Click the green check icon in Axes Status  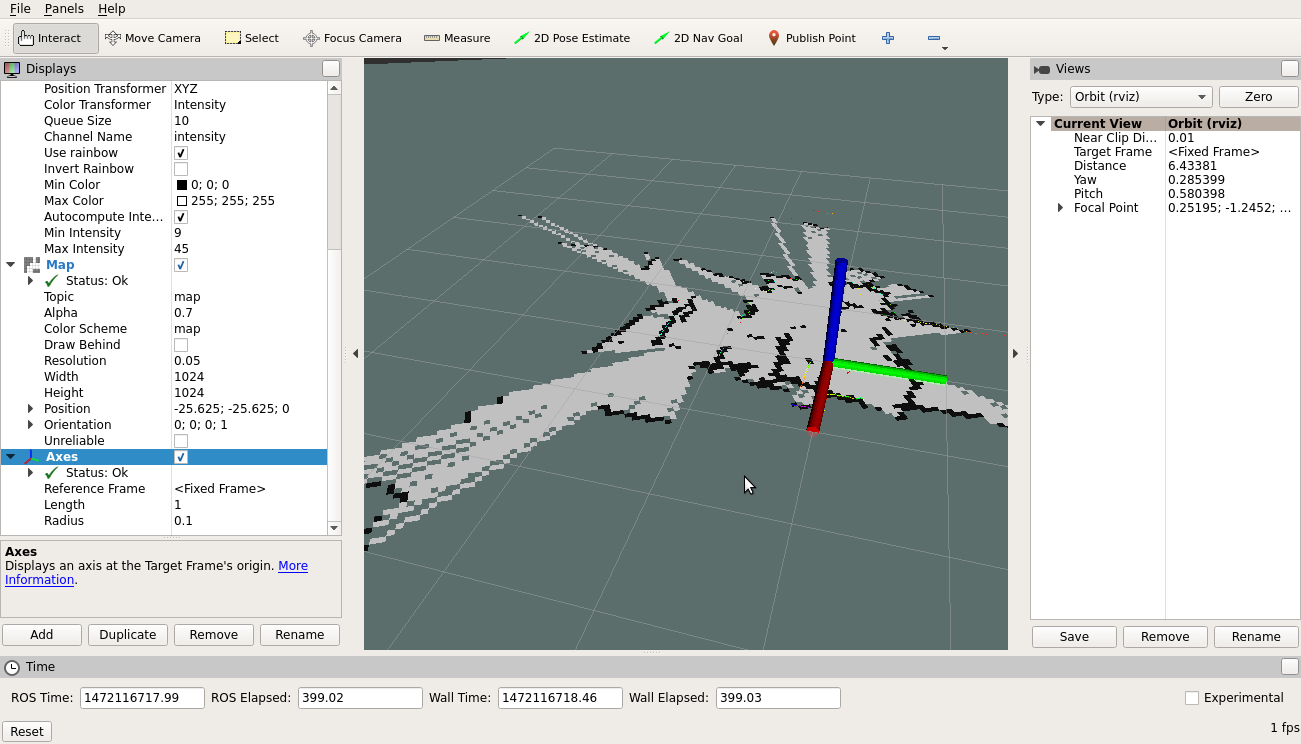click(52, 473)
